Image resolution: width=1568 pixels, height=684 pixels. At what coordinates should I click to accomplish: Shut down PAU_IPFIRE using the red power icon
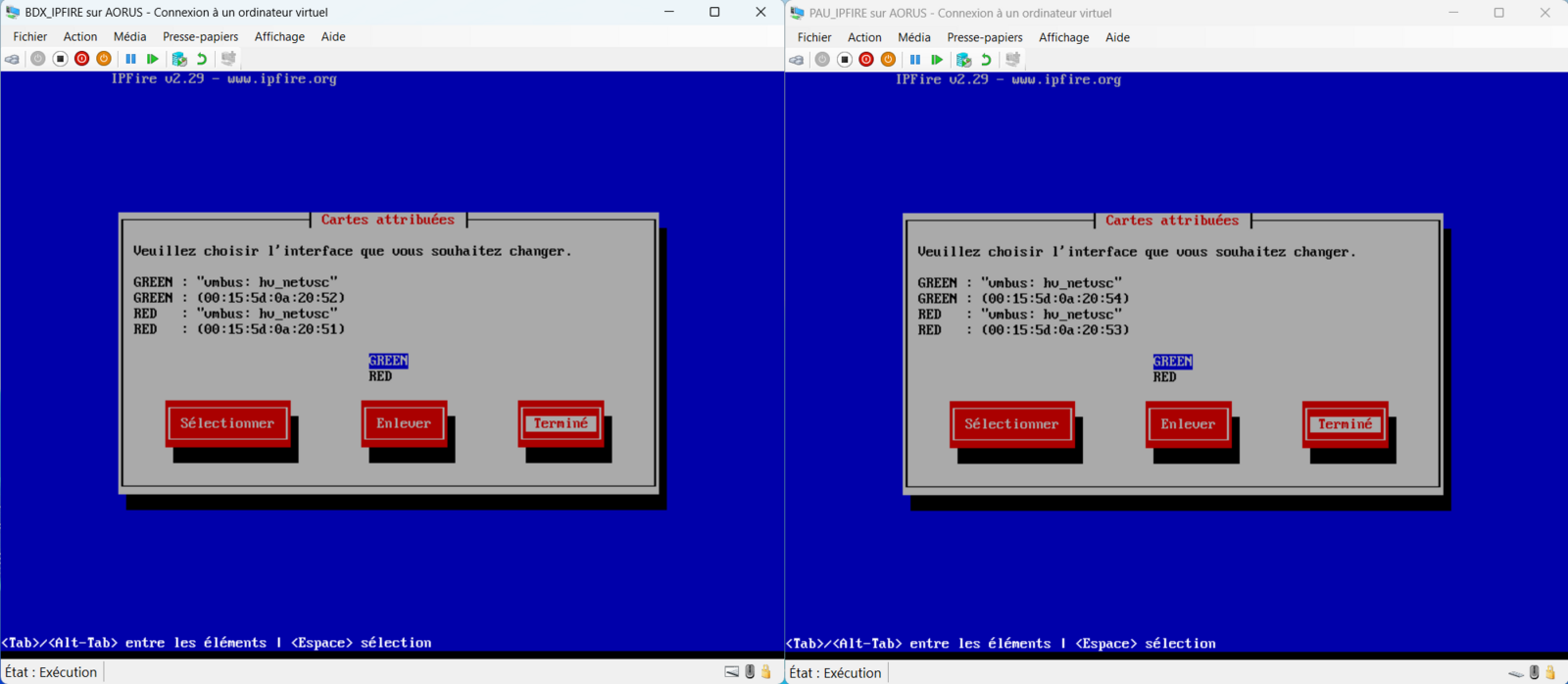click(x=866, y=60)
